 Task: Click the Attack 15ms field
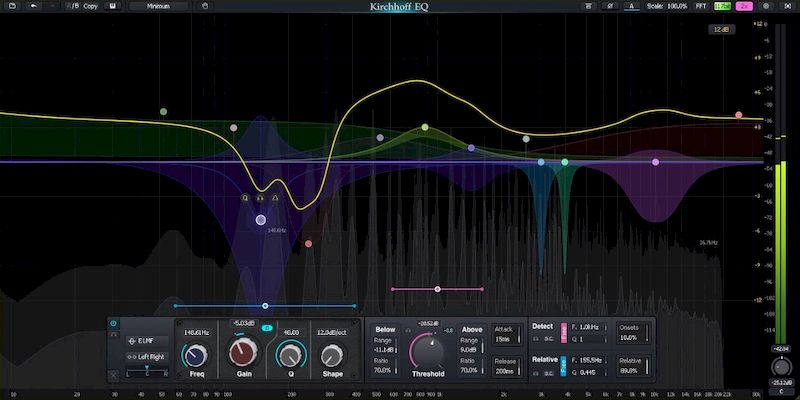(x=506, y=335)
